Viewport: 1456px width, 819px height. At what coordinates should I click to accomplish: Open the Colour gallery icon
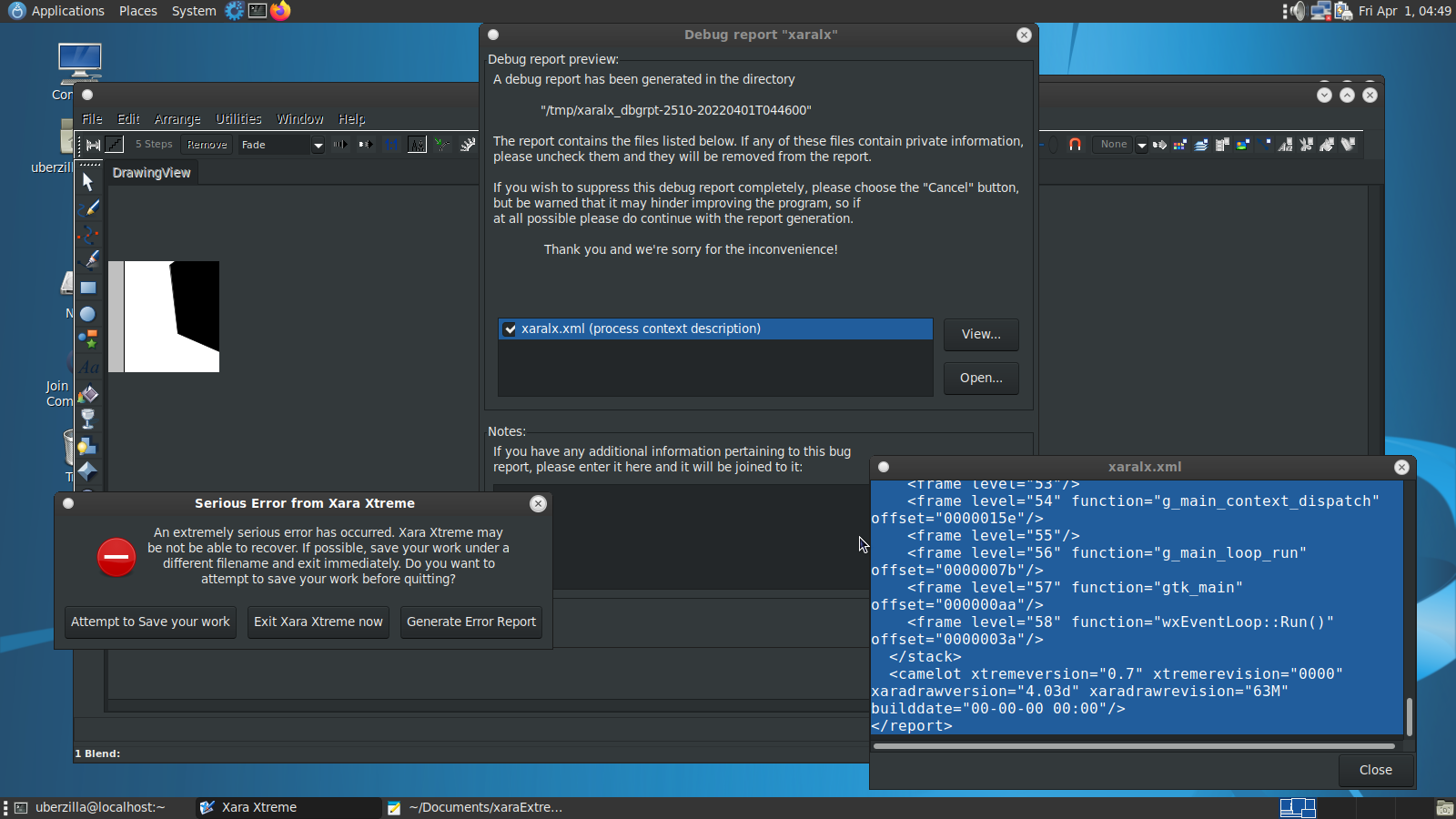pyautogui.click(x=1179, y=144)
